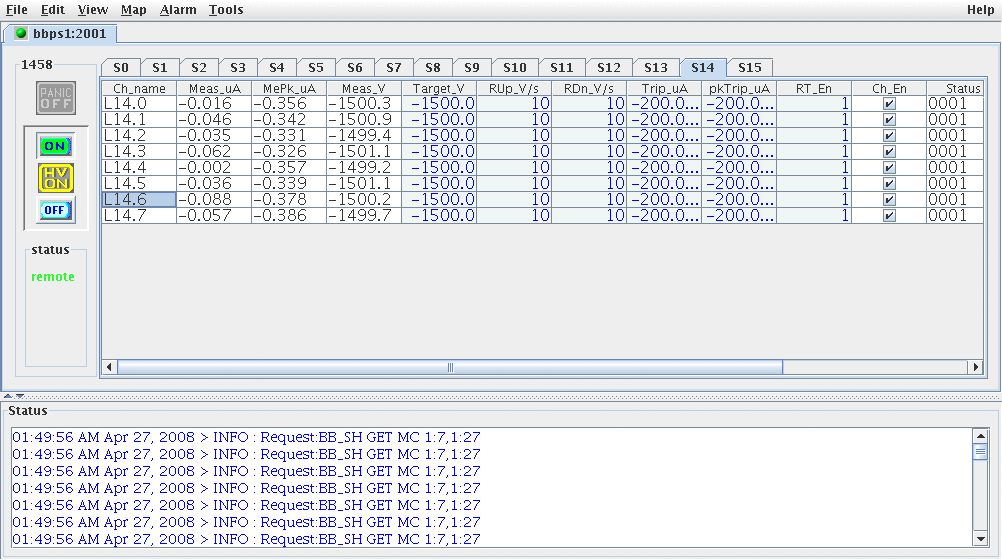1002x560 pixels.
Task: Click the Target_V column header
Action: [439, 88]
